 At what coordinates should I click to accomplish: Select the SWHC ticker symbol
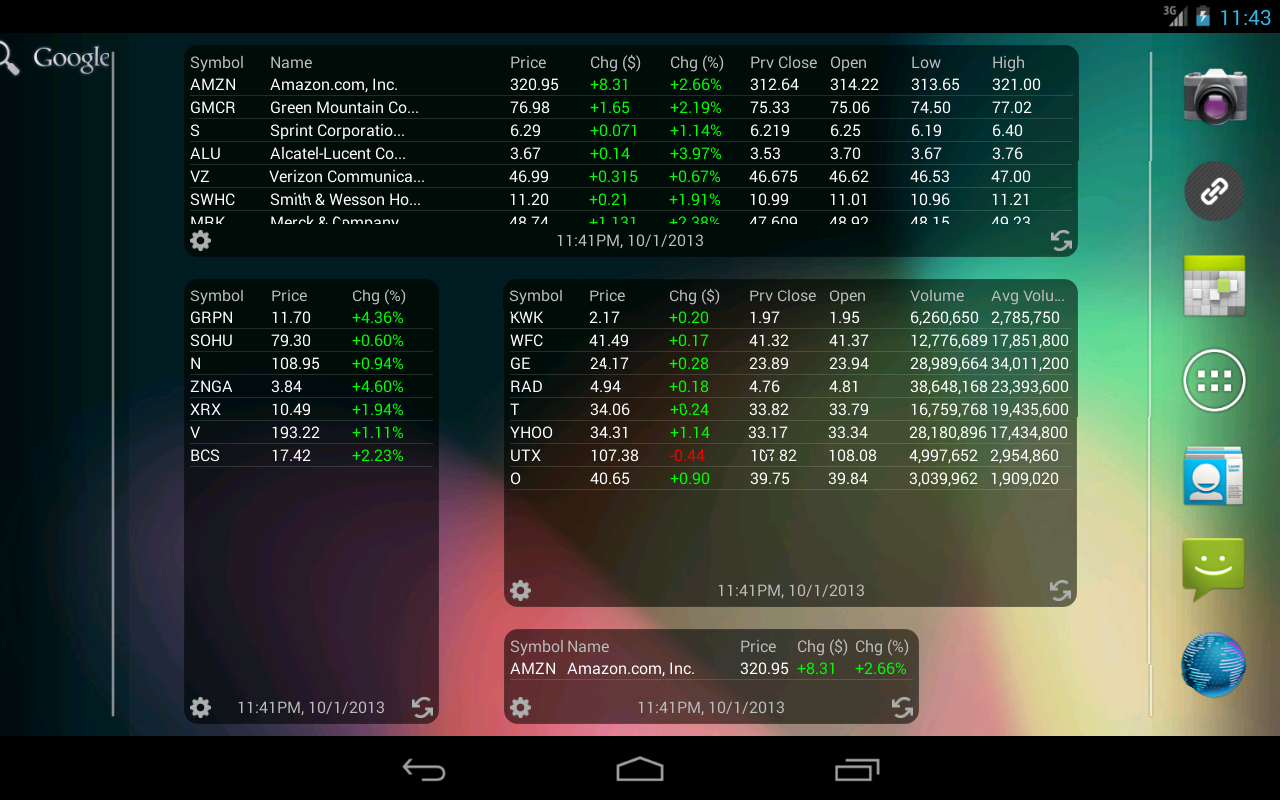[213, 200]
